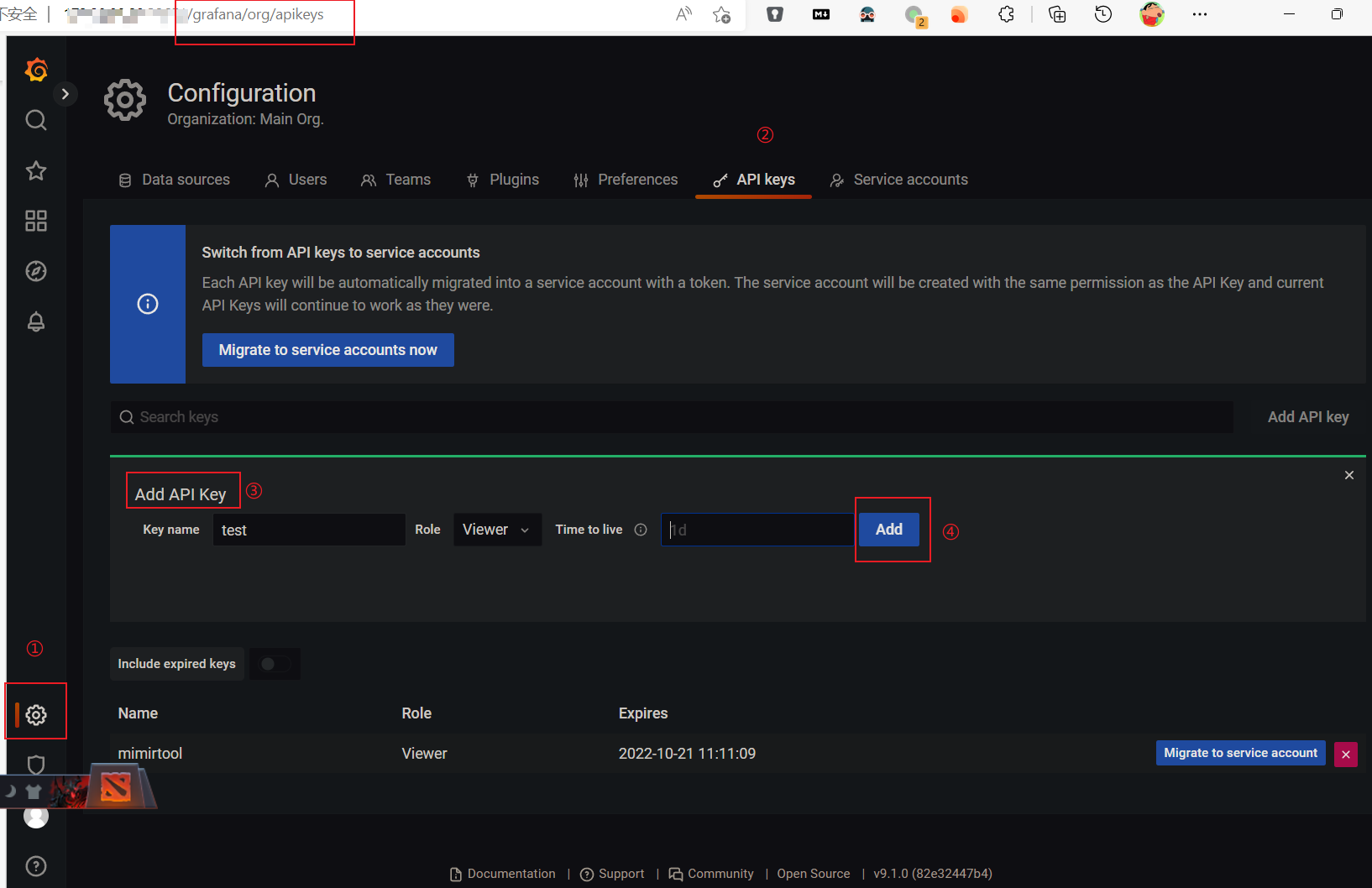1372x888 pixels.
Task: Enable the Include expired keys toggle
Action: pos(275,663)
